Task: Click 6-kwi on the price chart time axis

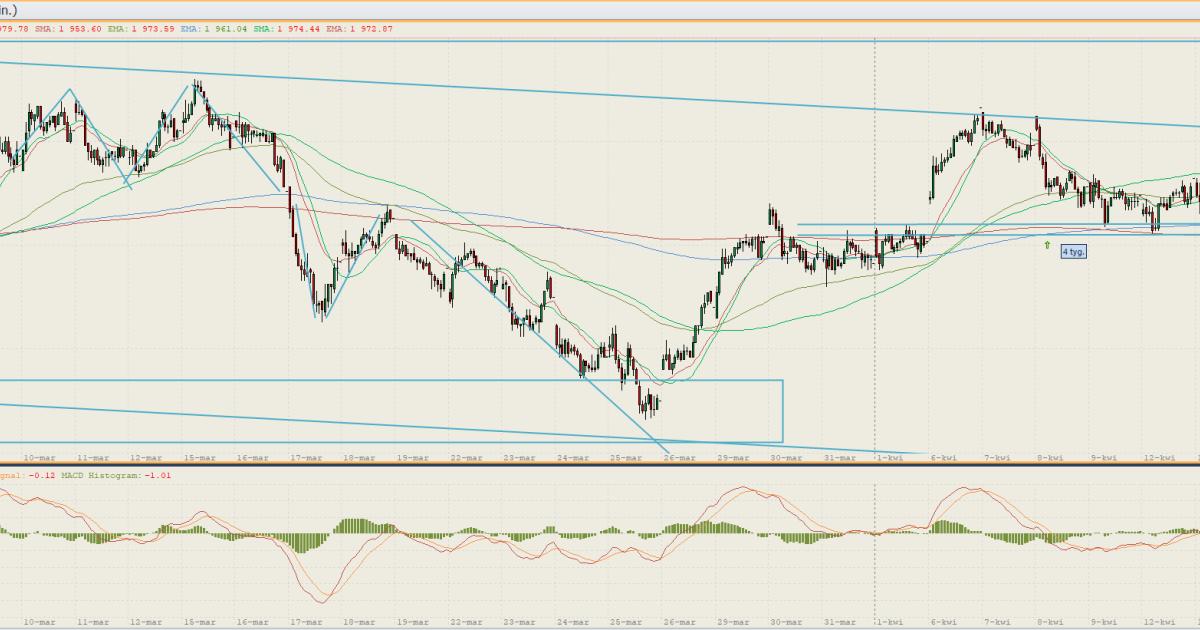Action: tap(943, 457)
